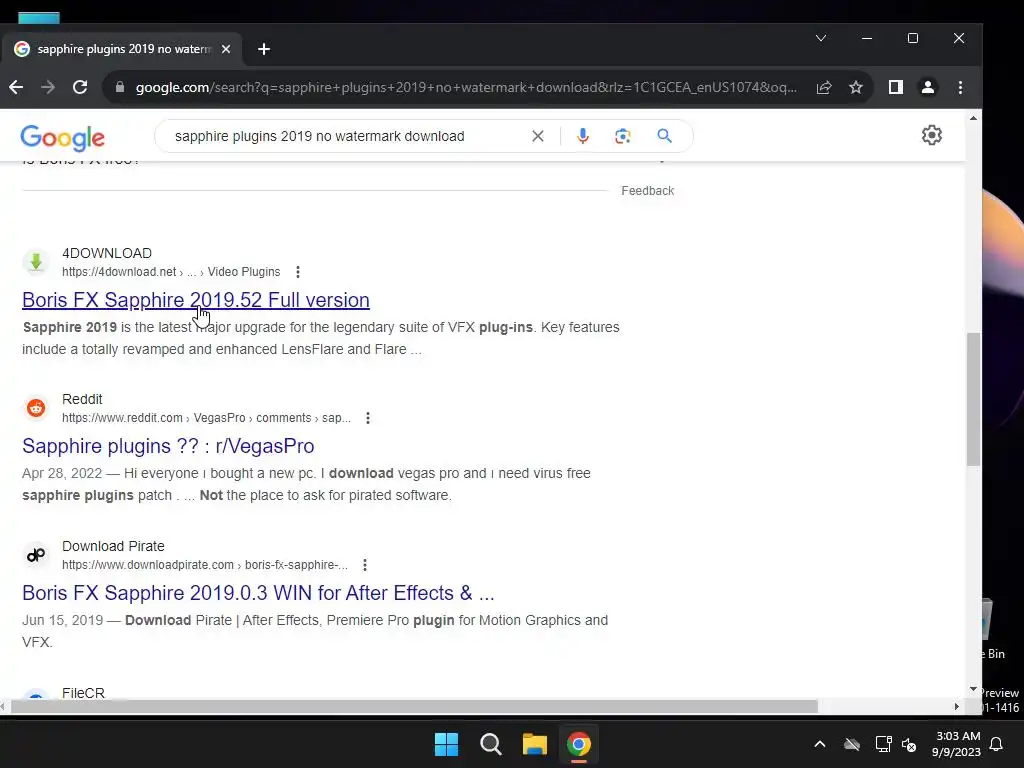
Task: Click the forward navigation arrow
Action: (48, 87)
